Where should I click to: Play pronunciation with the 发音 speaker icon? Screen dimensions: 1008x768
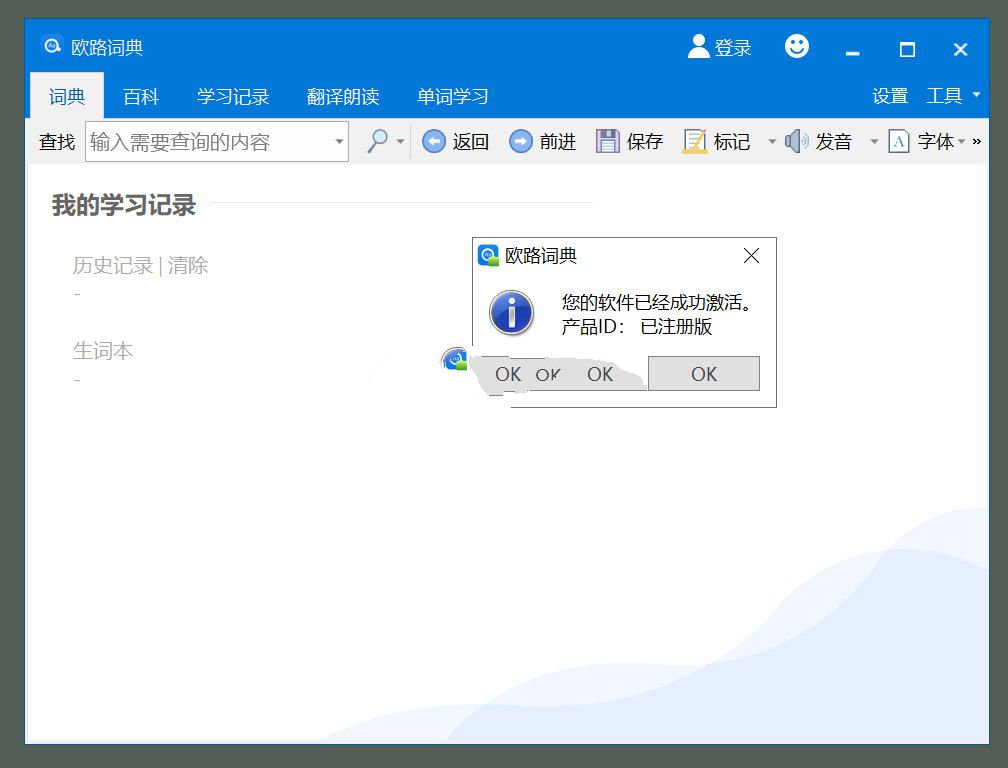click(796, 142)
